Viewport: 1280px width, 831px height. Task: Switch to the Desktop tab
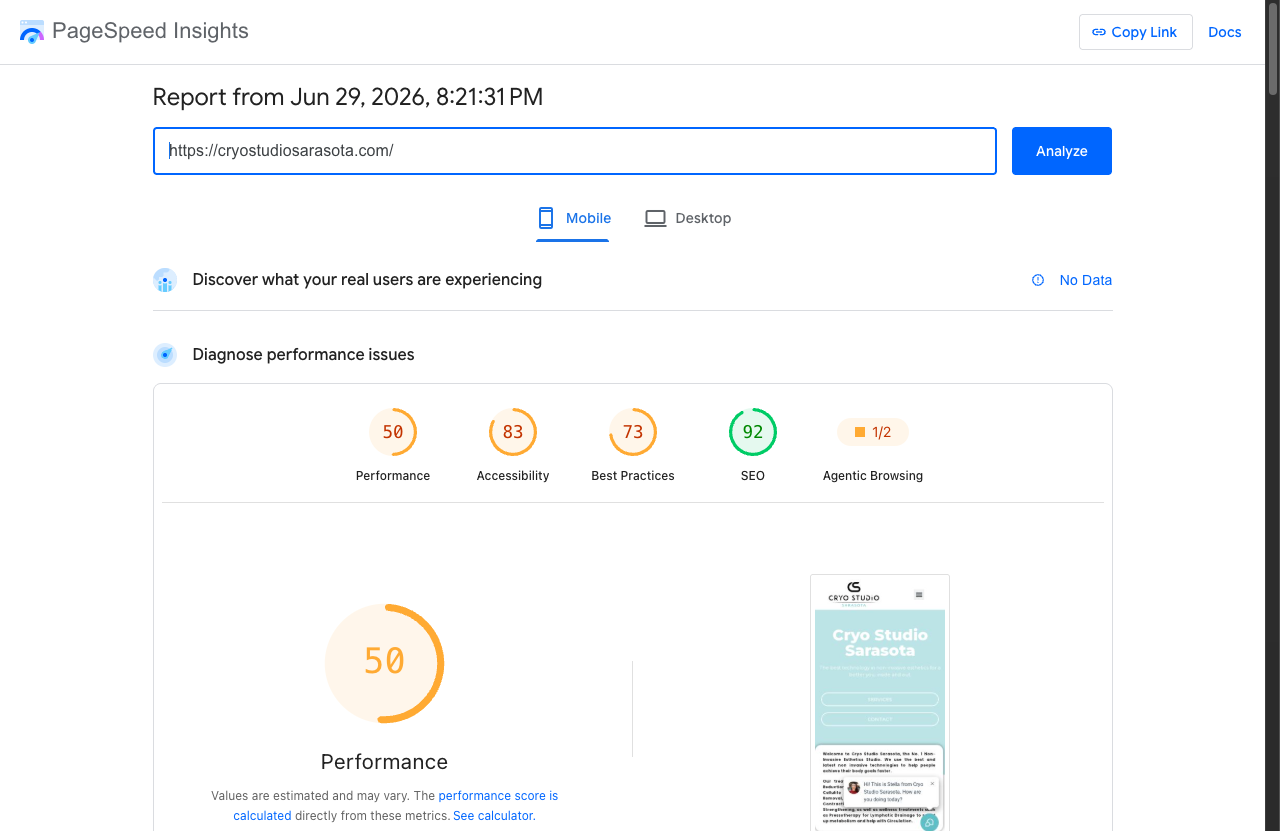click(x=688, y=218)
